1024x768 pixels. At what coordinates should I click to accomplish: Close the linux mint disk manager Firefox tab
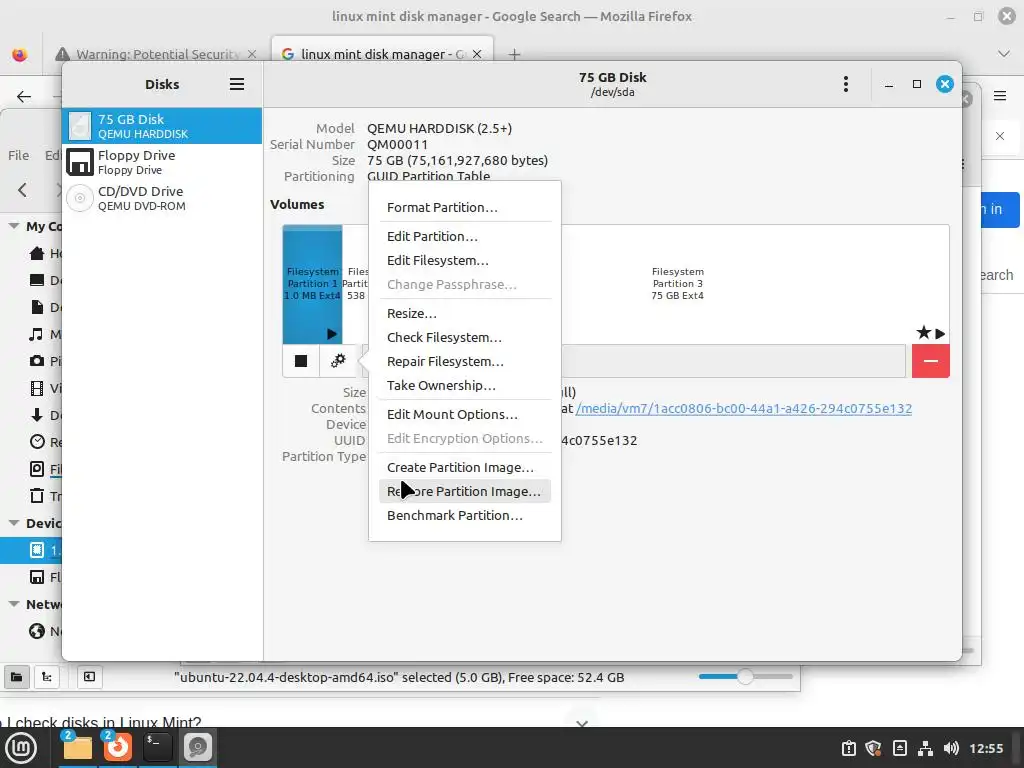coord(477,54)
